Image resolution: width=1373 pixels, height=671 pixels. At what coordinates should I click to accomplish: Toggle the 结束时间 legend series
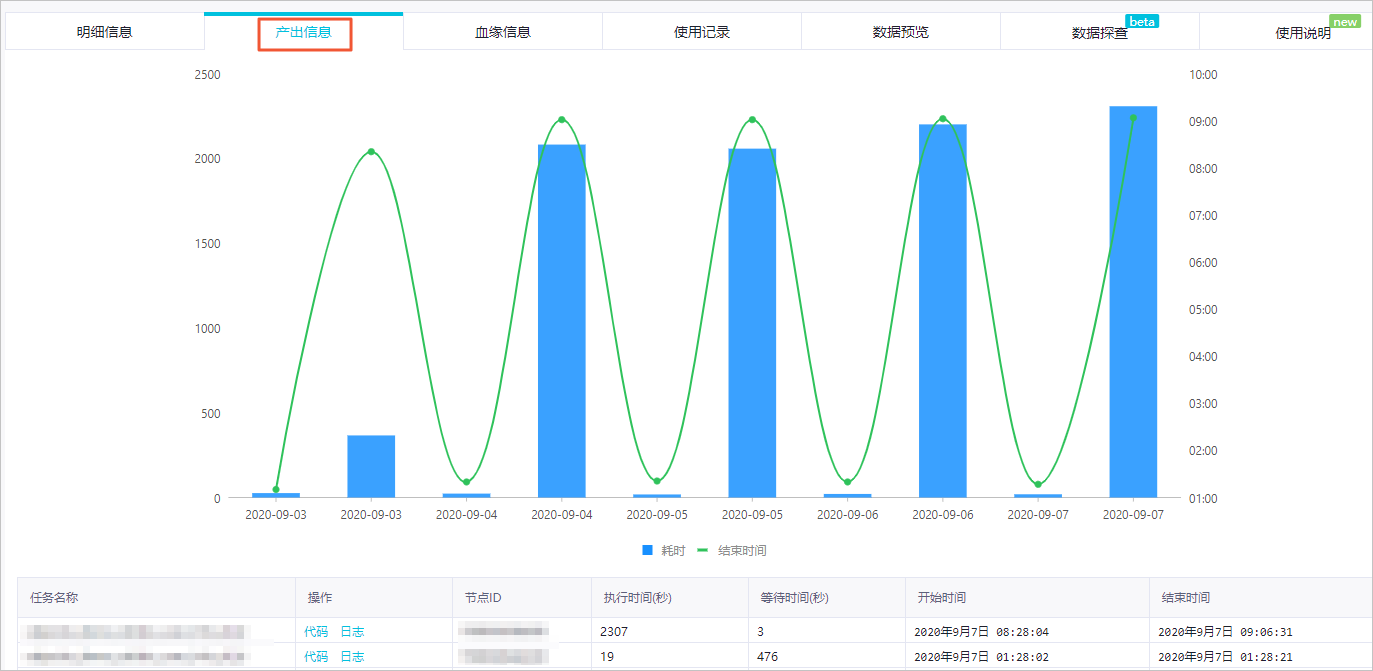(x=732, y=551)
